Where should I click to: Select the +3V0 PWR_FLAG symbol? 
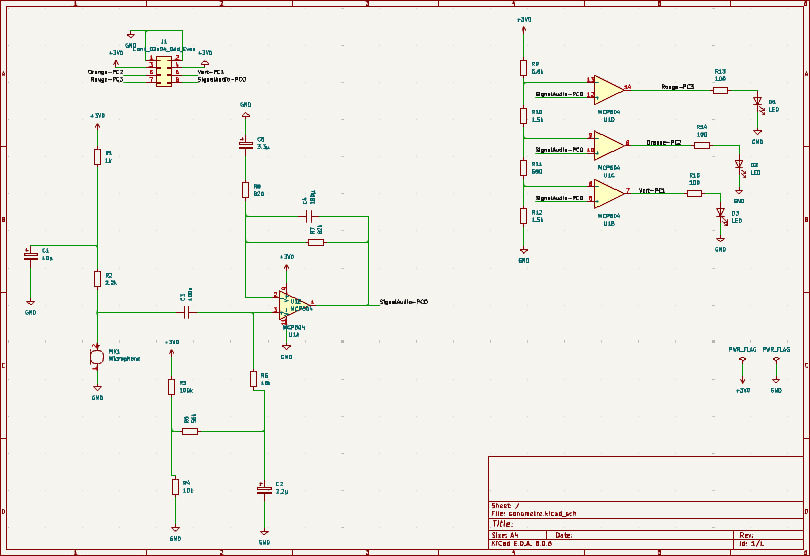(x=742, y=365)
